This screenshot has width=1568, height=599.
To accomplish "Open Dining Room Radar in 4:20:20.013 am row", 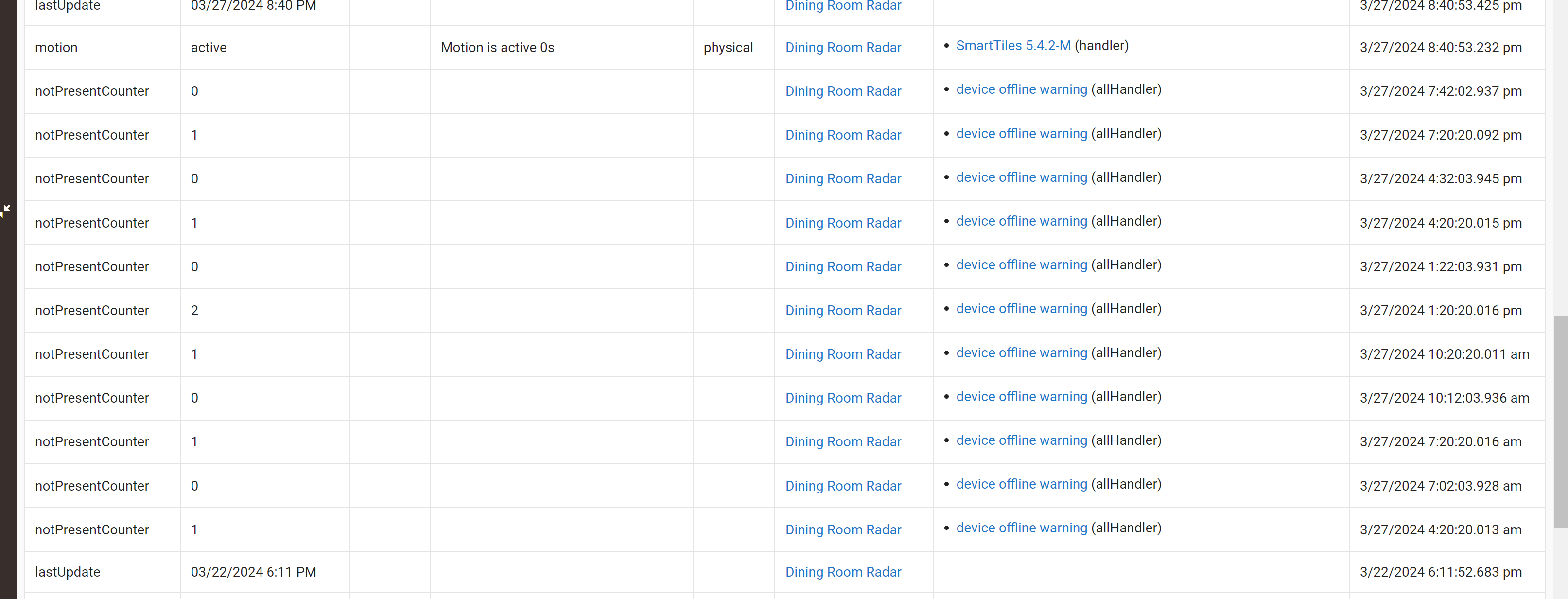I will (x=843, y=529).
